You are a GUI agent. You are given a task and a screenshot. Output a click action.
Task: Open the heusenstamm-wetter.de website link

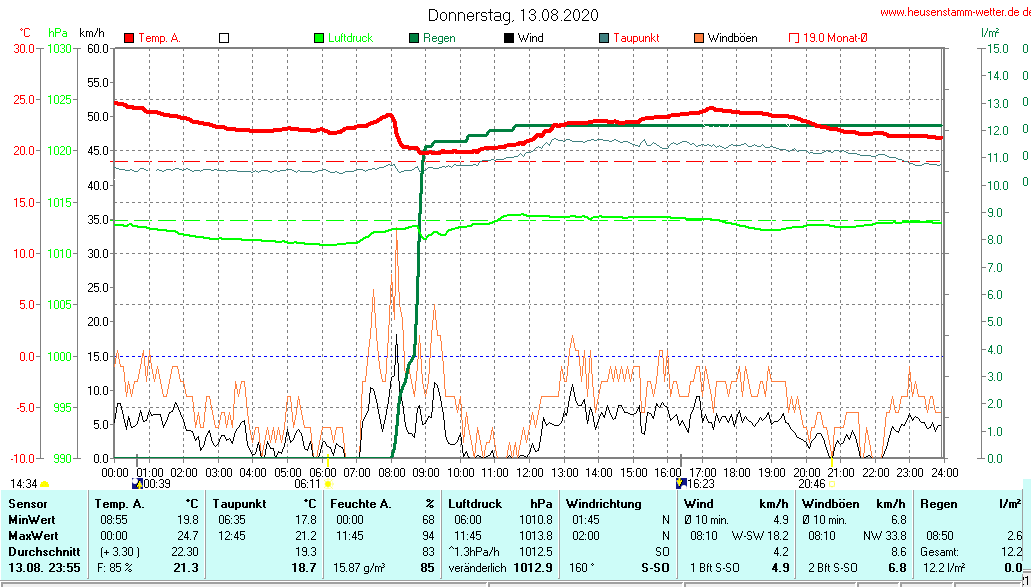(x=955, y=12)
